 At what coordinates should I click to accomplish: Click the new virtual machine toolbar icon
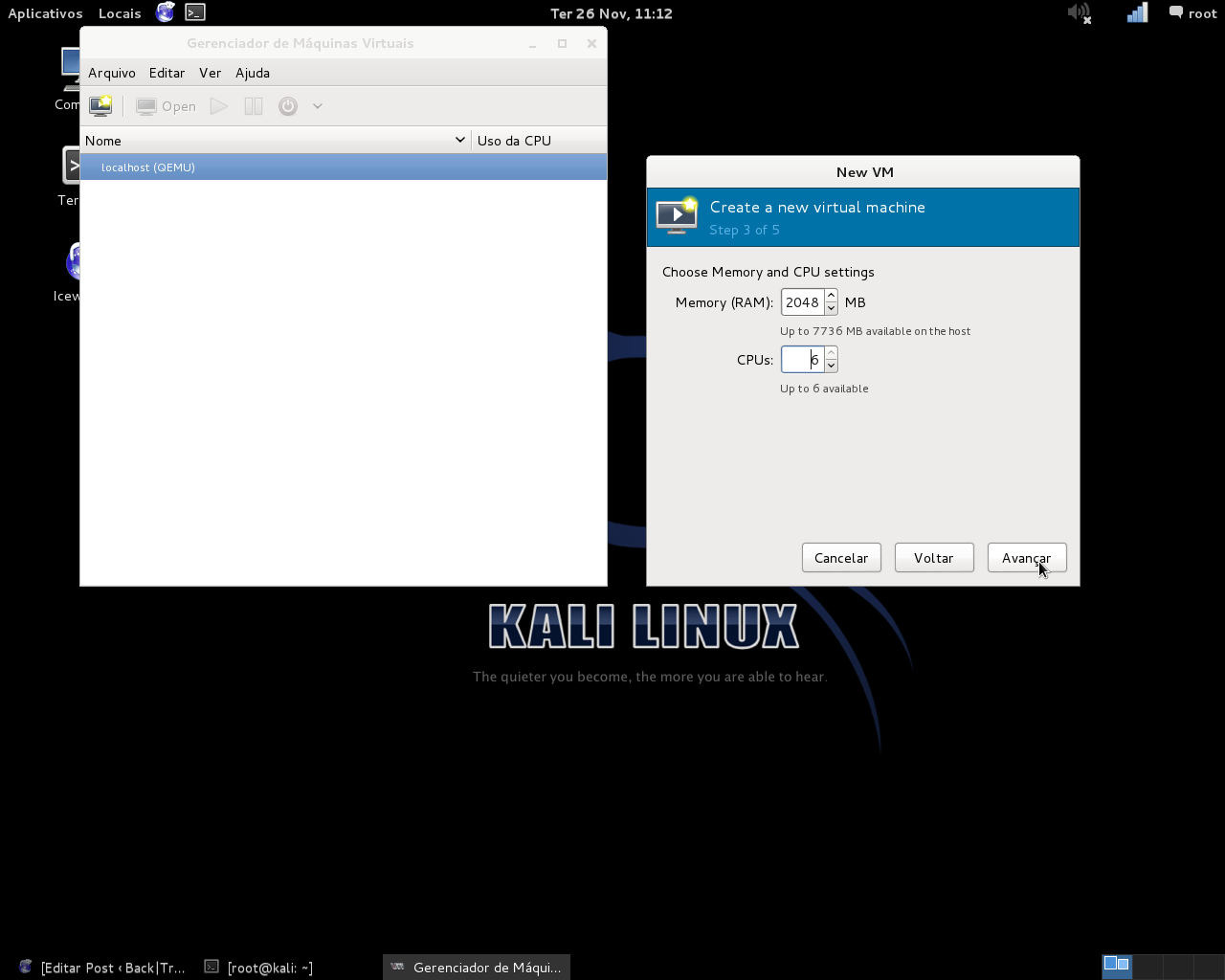click(x=100, y=106)
